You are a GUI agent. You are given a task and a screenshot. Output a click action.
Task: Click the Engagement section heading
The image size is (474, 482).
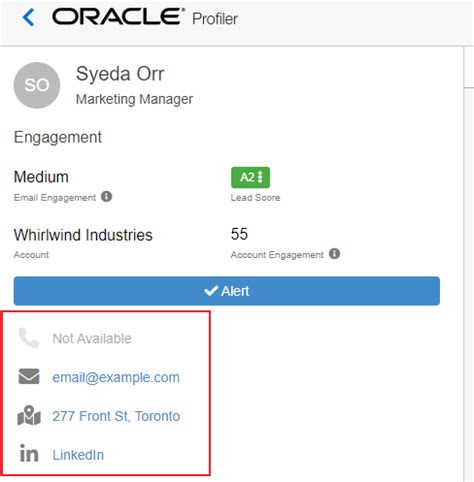tap(58, 137)
